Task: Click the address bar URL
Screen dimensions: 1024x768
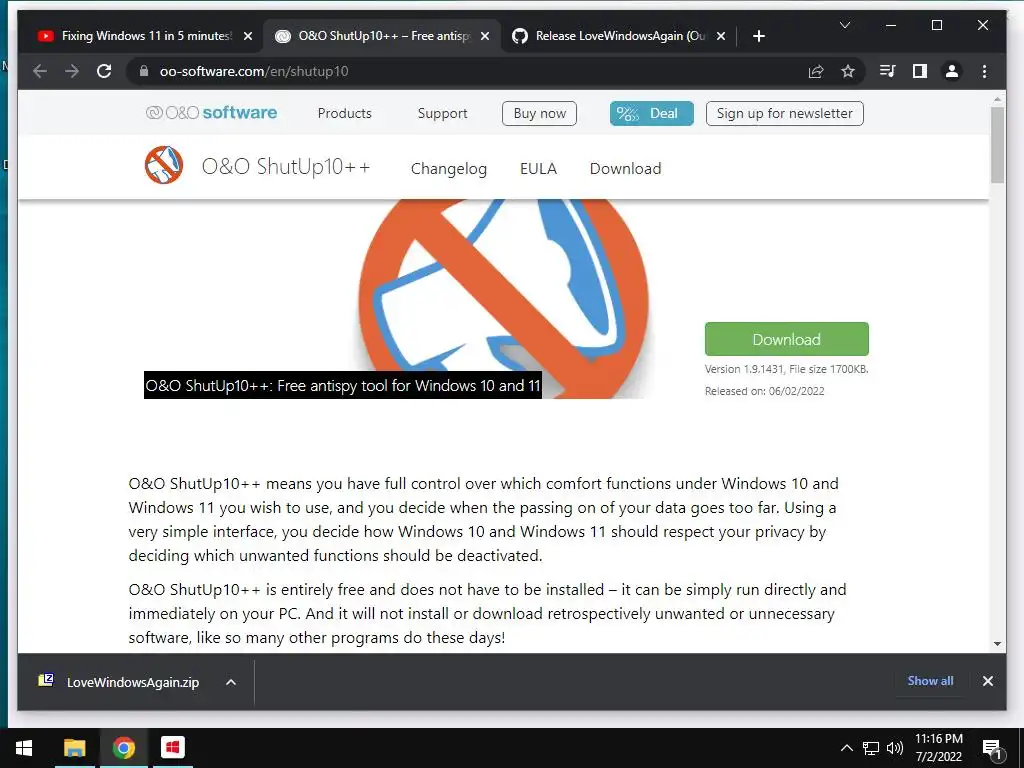Action: [x=254, y=71]
